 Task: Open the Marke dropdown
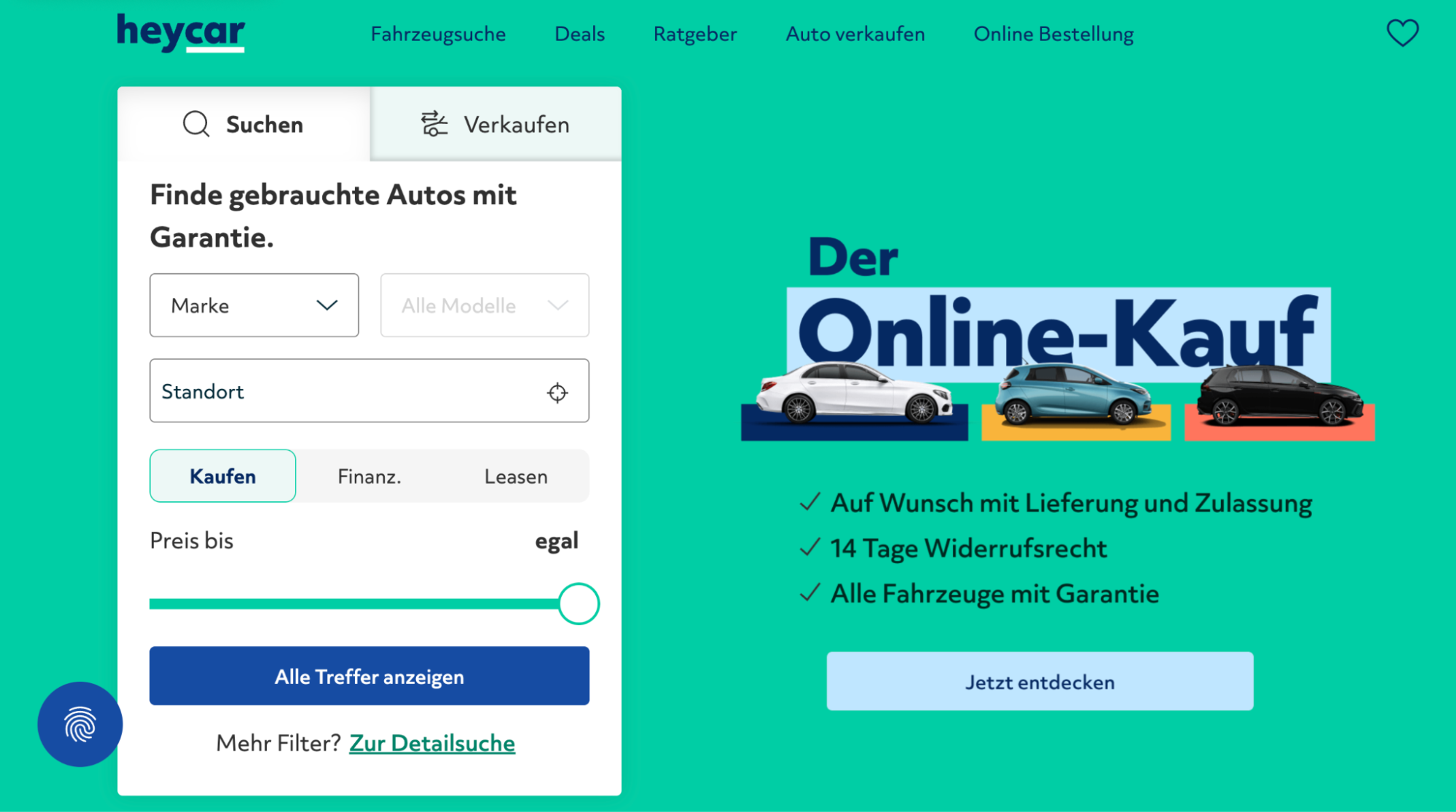coord(254,305)
